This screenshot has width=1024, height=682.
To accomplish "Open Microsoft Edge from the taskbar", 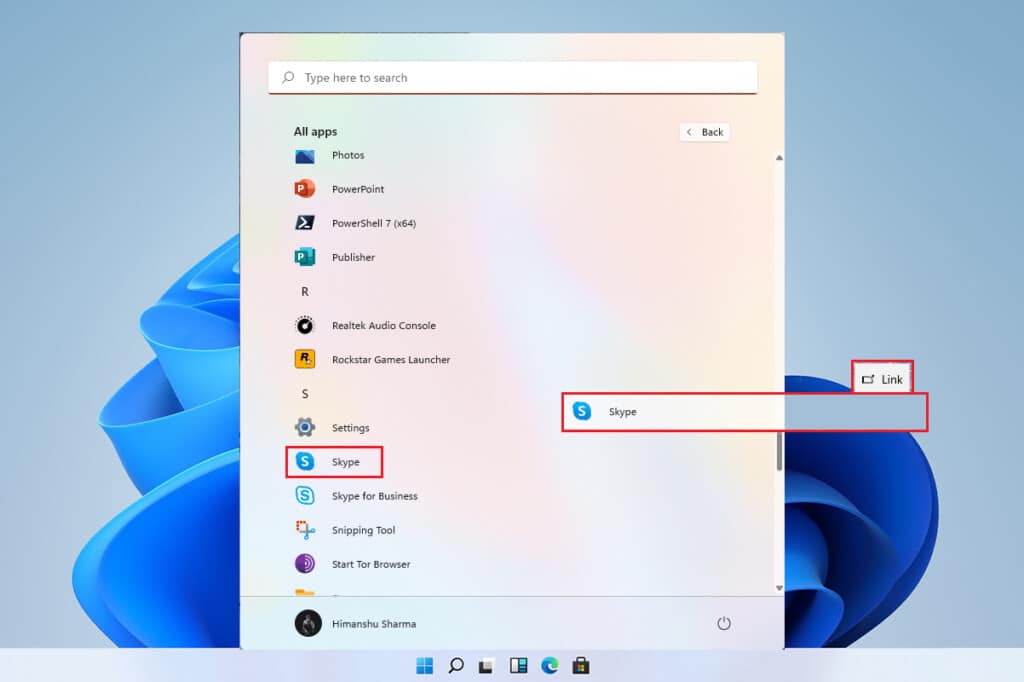I will click(549, 665).
